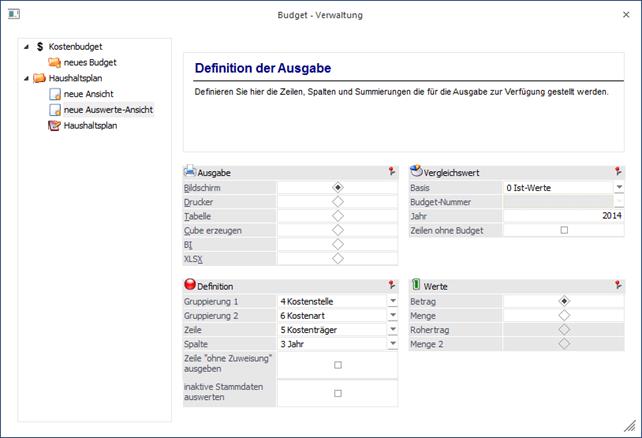Tick the inaktive Stammdaten auswerten checkbox
Viewport: 642px width, 438px height.
click(337, 393)
